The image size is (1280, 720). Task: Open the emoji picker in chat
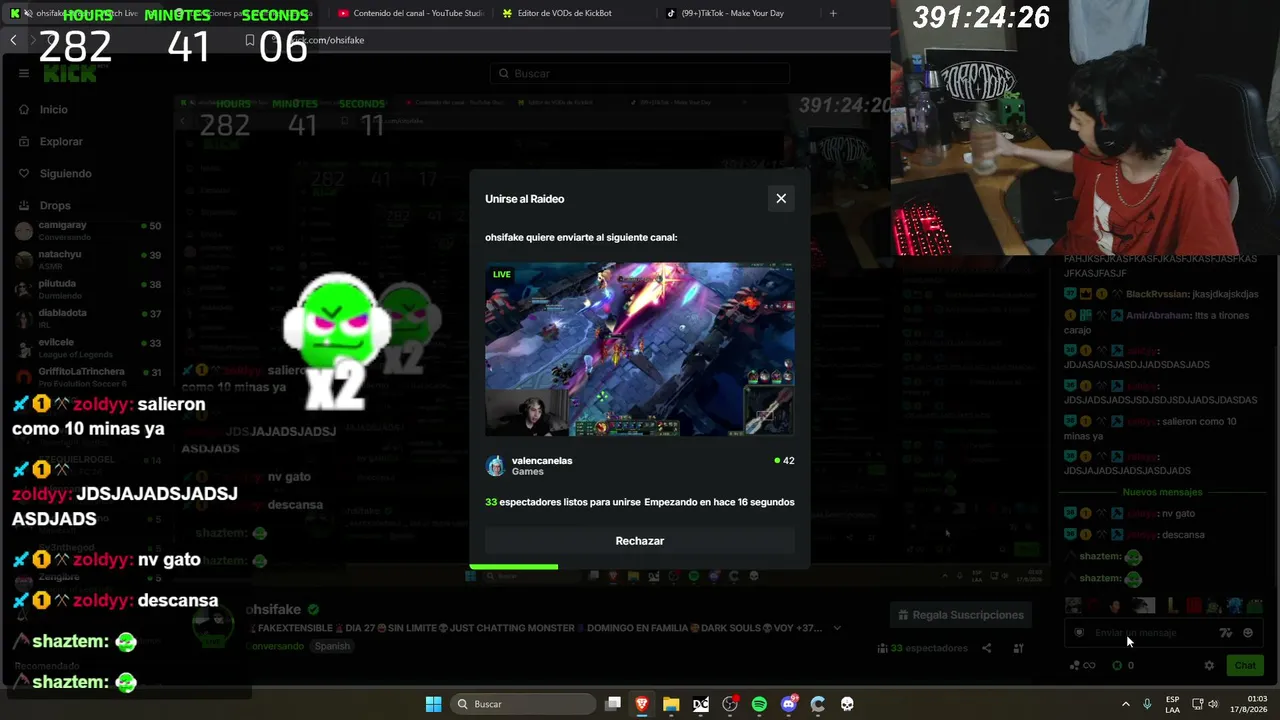coord(1247,633)
